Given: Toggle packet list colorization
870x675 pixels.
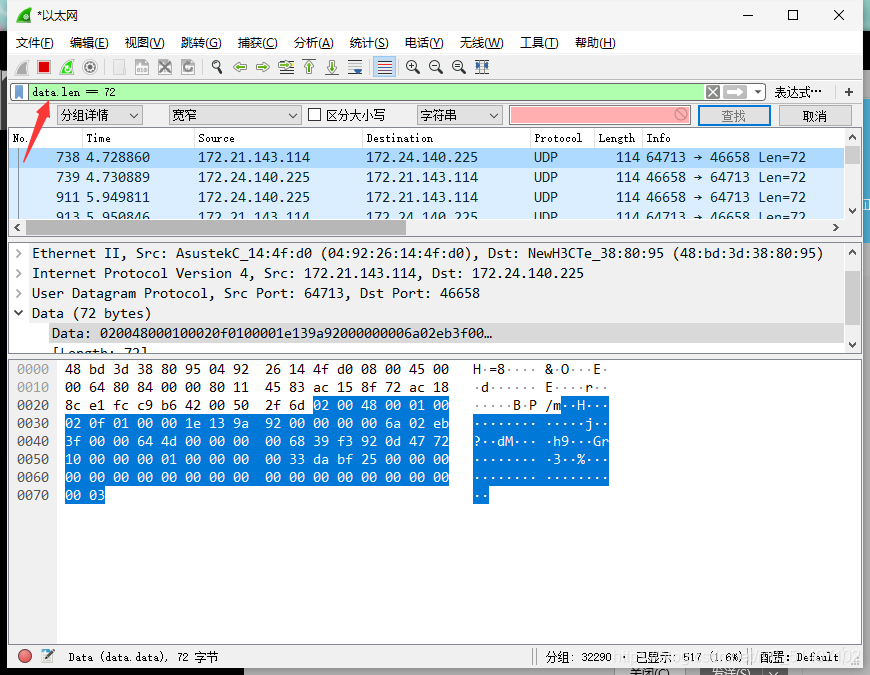Looking at the screenshot, I should coord(384,67).
